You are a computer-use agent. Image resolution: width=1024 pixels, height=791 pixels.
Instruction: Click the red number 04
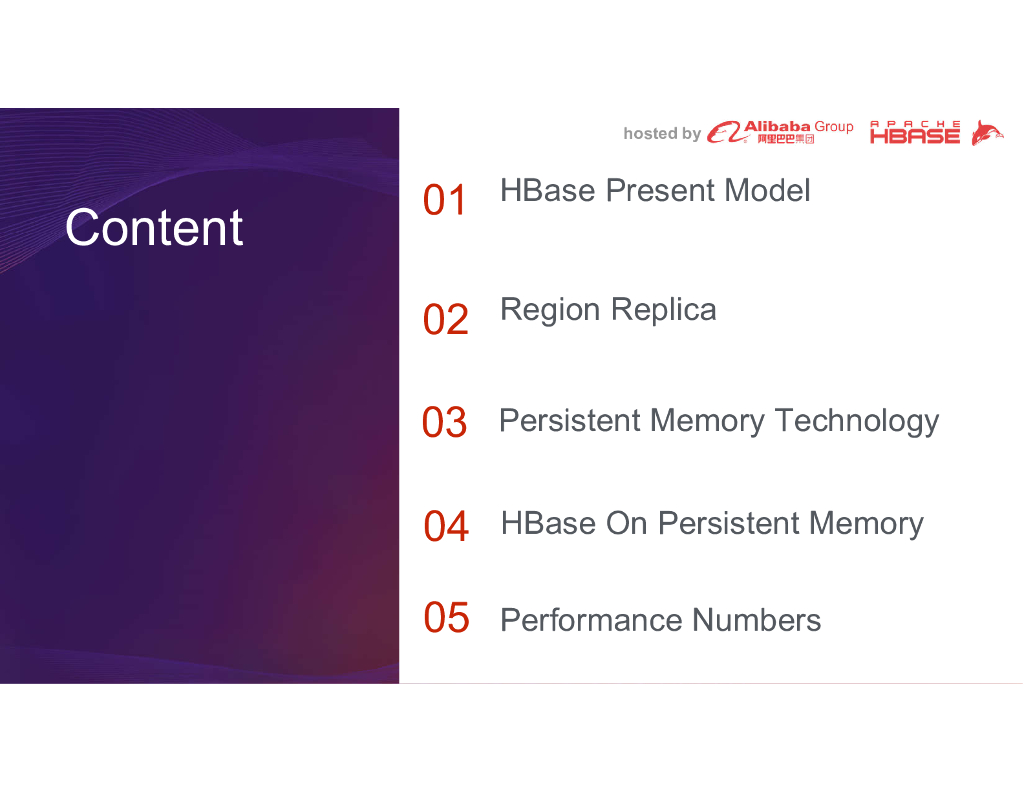445,526
